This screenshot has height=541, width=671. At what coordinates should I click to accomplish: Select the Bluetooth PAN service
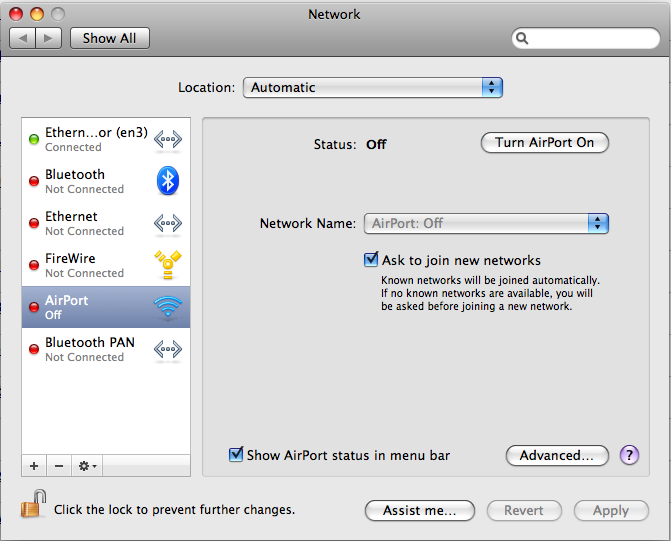click(x=106, y=349)
